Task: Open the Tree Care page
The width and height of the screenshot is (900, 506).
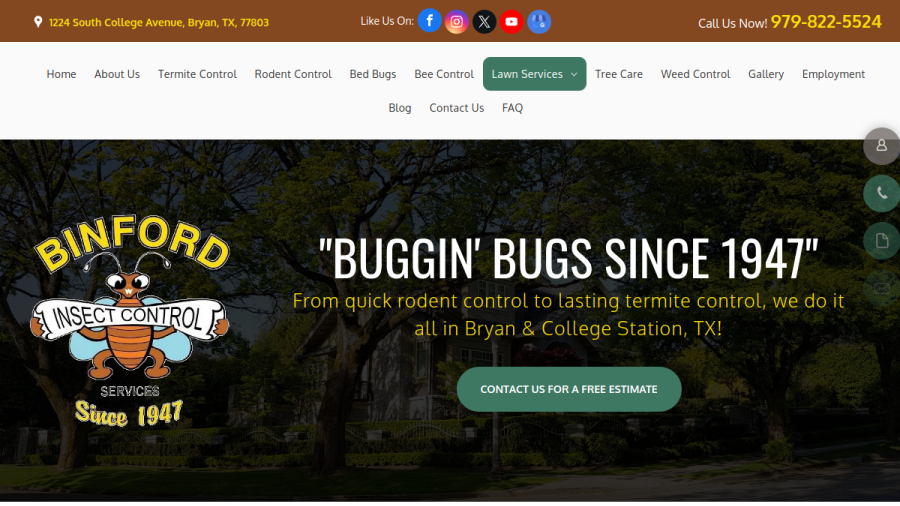Action: pyautogui.click(x=619, y=74)
